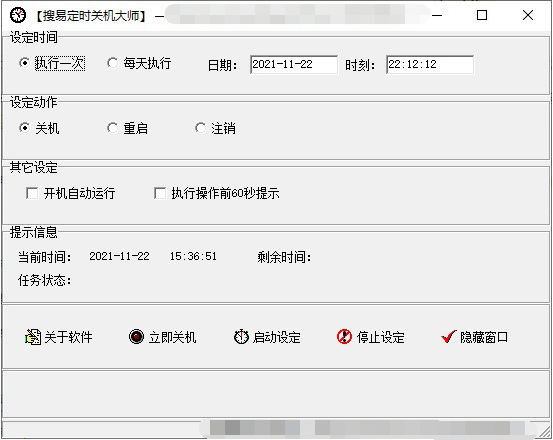Click the 设定动作 group title
This screenshot has height=440, width=553.
click(34, 102)
